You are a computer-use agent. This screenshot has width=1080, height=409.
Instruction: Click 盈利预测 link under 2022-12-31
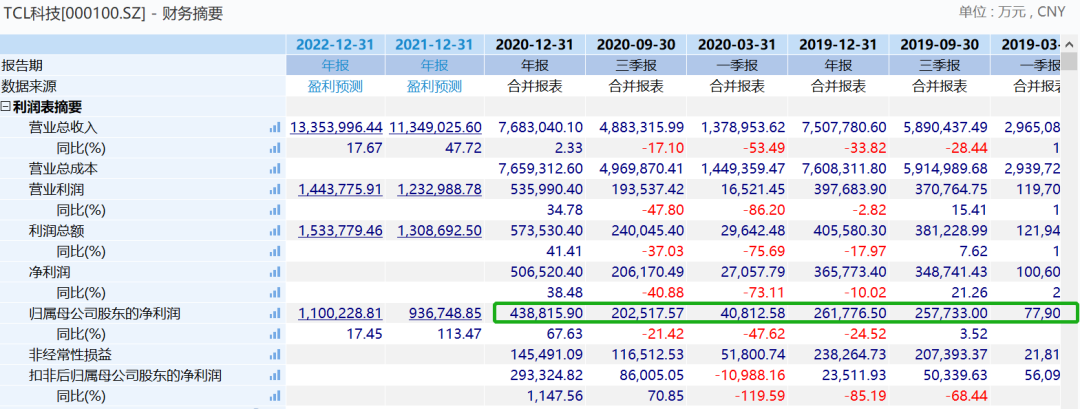[335, 87]
